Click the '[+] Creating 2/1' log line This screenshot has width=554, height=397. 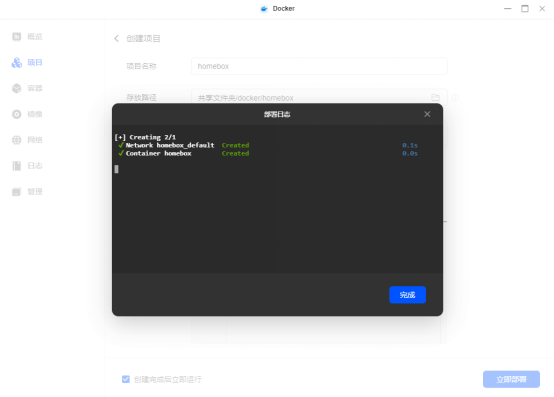click(145, 137)
